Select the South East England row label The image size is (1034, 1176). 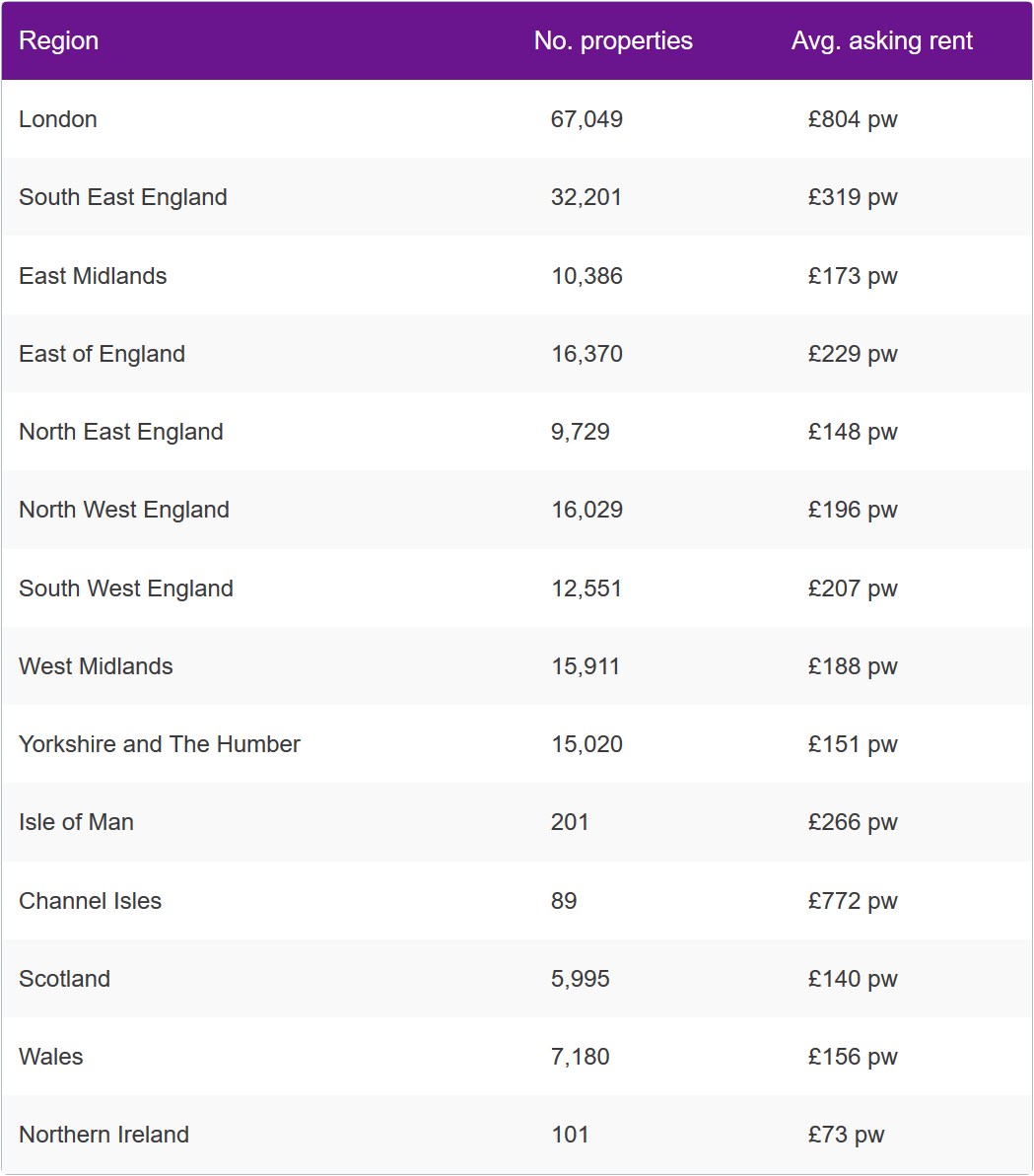123,197
